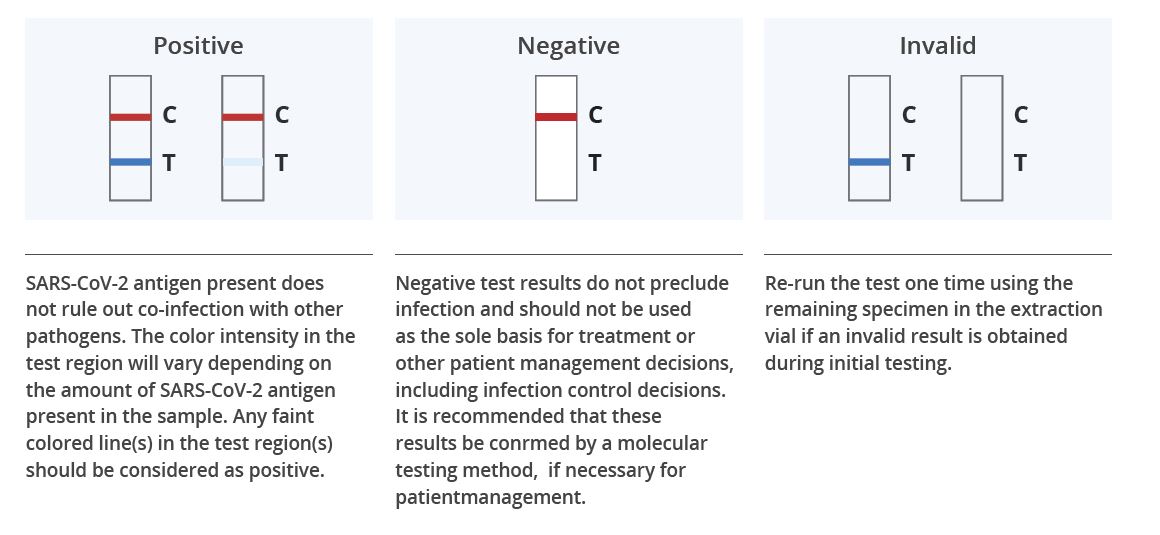The image size is (1160, 535).
Task: Click "C" label beside first Positive strip
Action: pyautogui.click(x=169, y=116)
